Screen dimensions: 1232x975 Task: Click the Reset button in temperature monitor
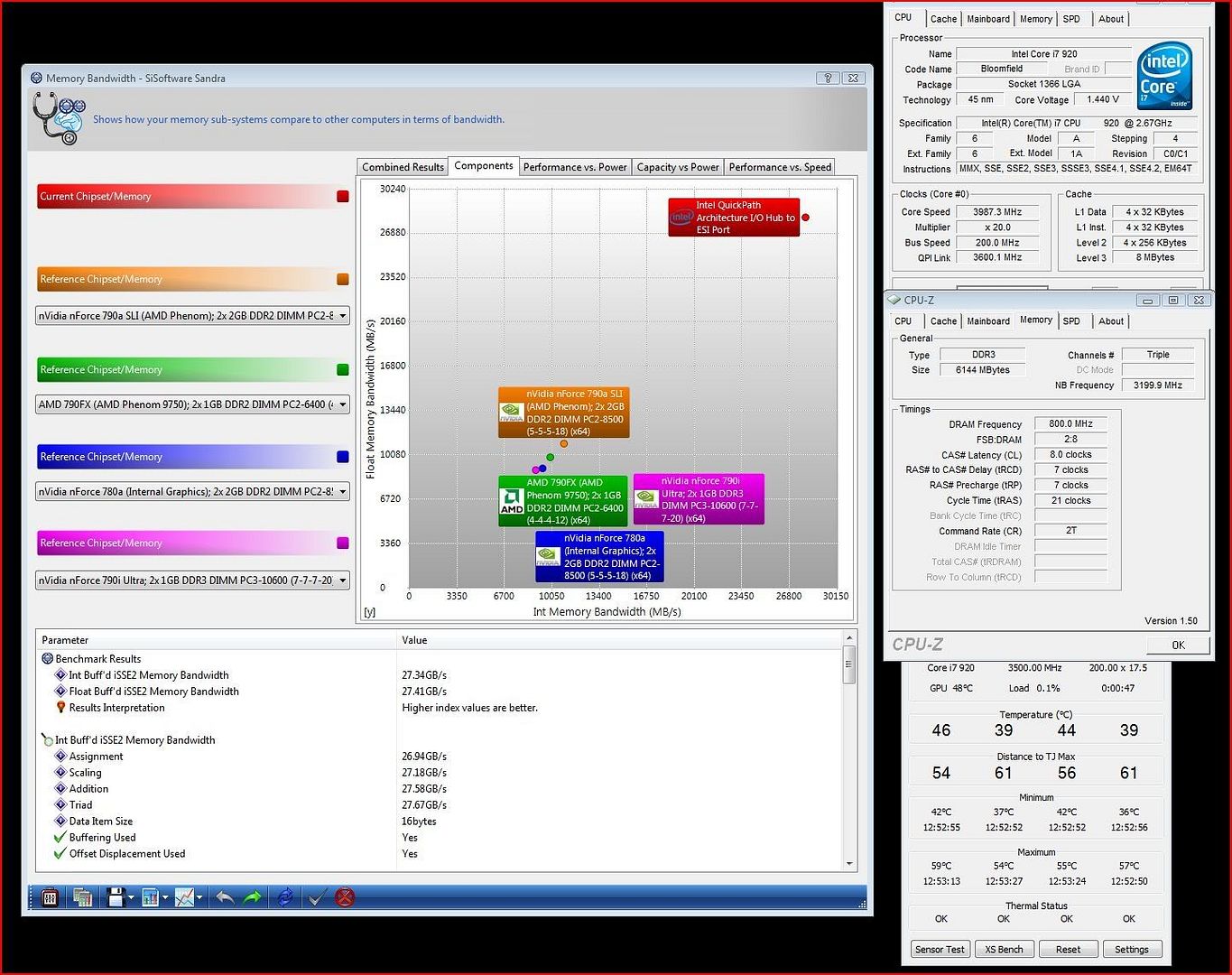[1068, 949]
